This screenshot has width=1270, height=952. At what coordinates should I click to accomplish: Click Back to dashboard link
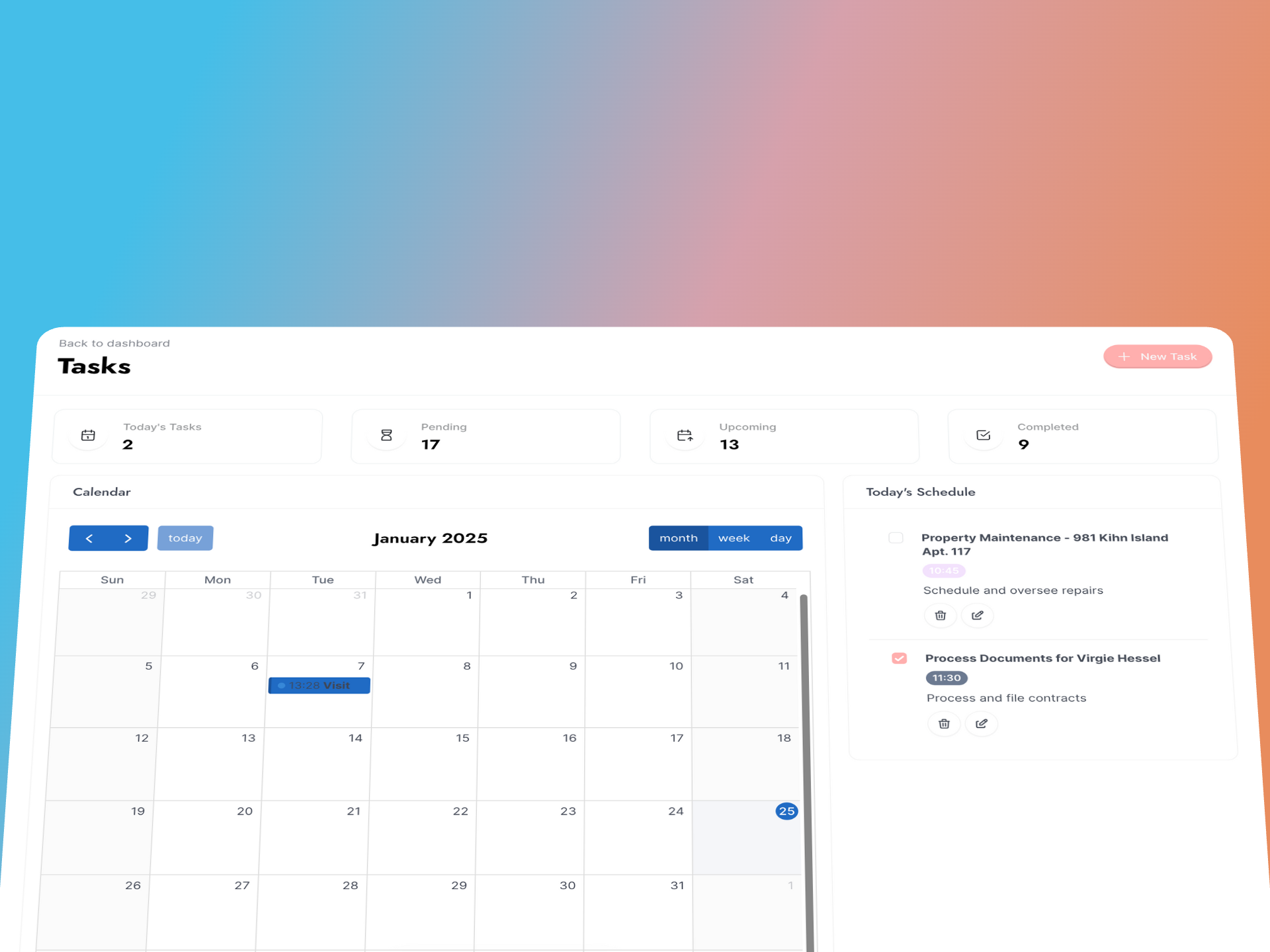(x=112, y=343)
